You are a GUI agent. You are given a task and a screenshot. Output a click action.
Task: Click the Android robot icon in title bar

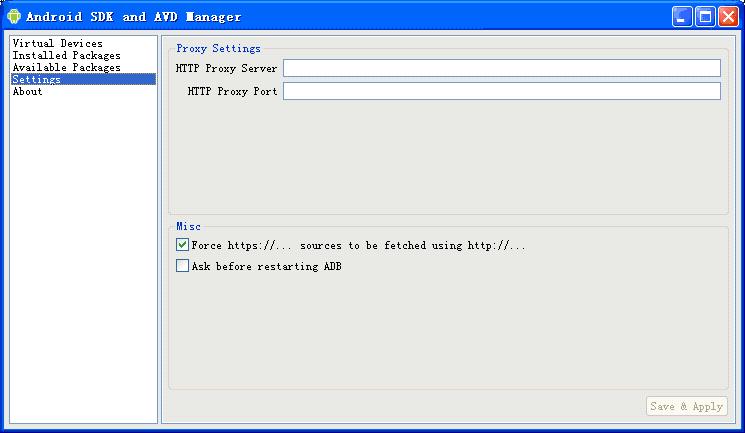tap(14, 16)
